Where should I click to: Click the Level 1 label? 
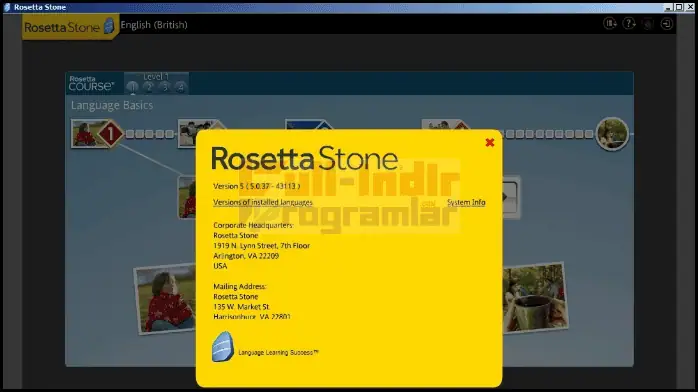(156, 77)
